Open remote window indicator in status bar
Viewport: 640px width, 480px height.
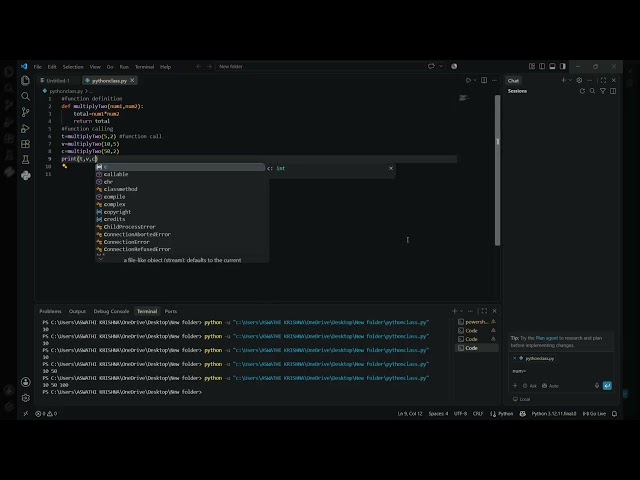[x=26, y=413]
